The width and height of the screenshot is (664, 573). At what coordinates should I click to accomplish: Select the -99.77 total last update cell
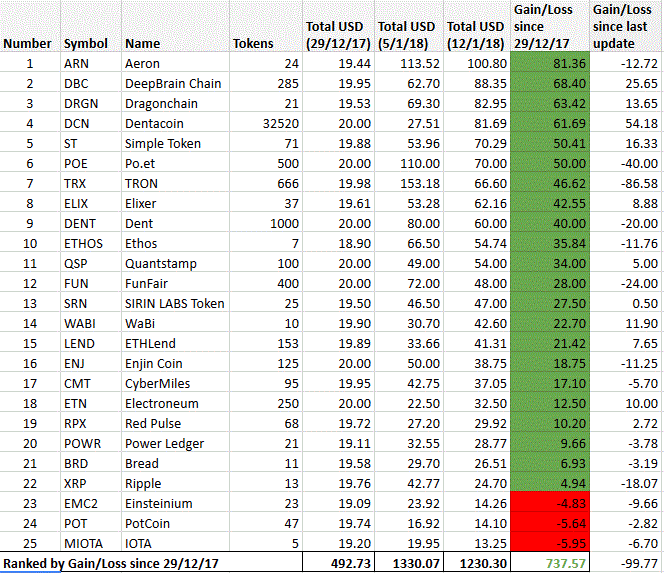[627, 563]
